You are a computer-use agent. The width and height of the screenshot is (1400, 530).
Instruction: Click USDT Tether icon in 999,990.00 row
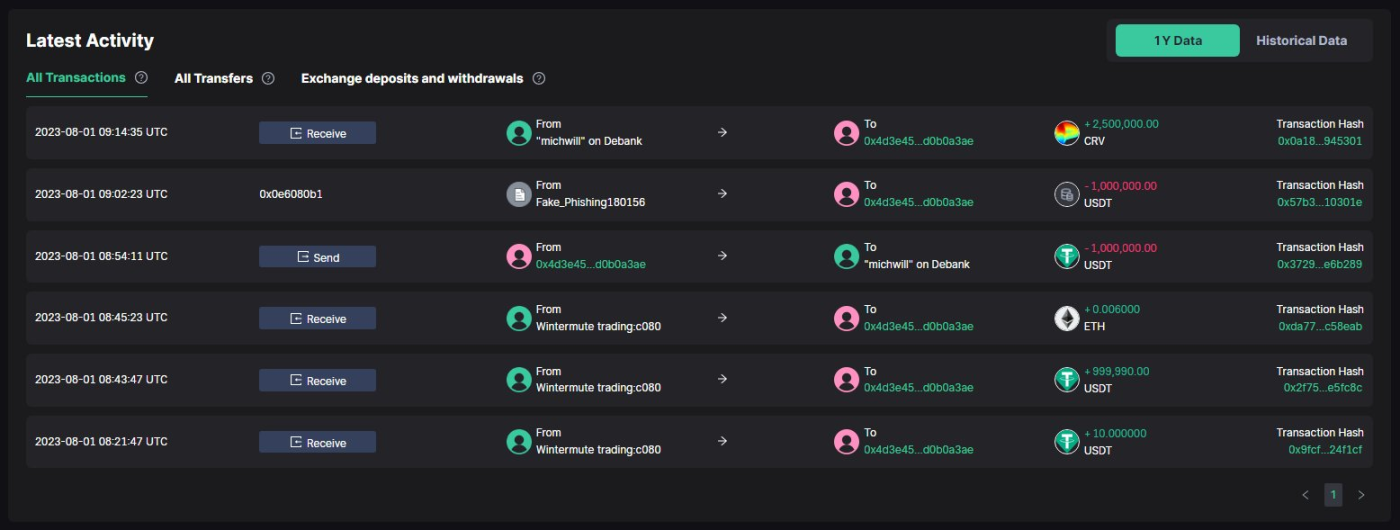pos(1067,380)
